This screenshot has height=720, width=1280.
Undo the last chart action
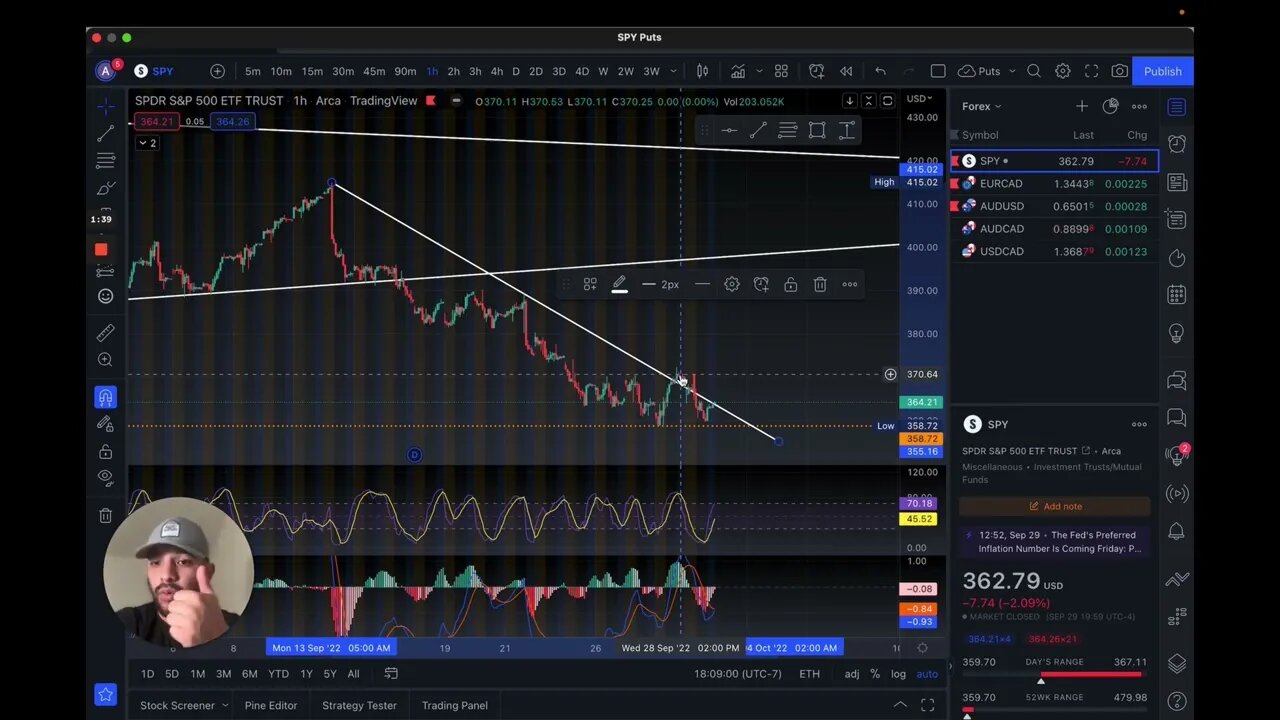(880, 71)
